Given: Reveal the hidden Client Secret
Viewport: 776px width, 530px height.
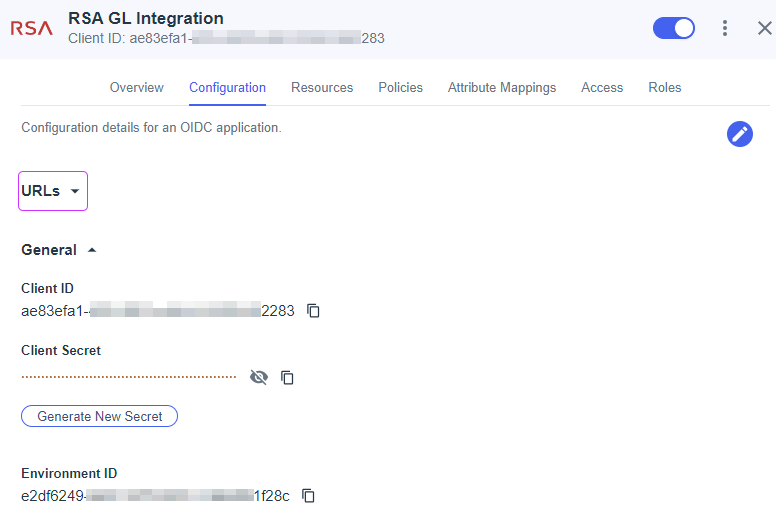Looking at the screenshot, I should point(259,377).
